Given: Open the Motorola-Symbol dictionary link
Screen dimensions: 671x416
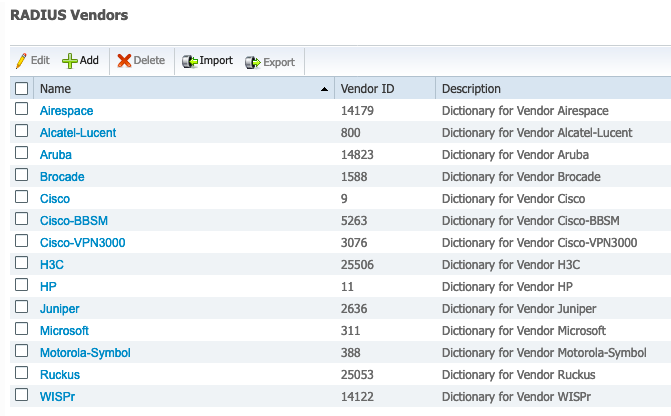Looking at the screenshot, I should pyautogui.click(x=85, y=353).
